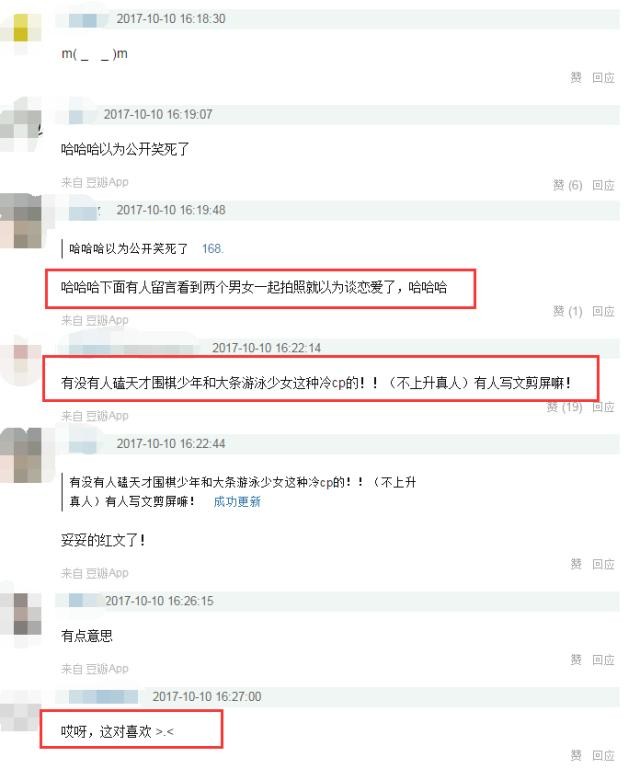
Task: Like the 16:18:30 comment with 赞
Action: [x=576, y=77]
